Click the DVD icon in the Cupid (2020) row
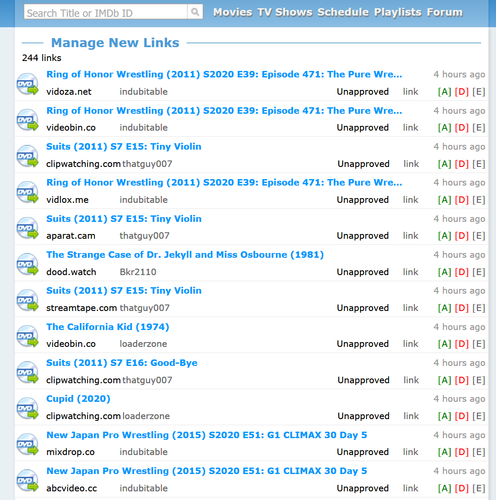This screenshot has height=500, width=496. [28, 408]
